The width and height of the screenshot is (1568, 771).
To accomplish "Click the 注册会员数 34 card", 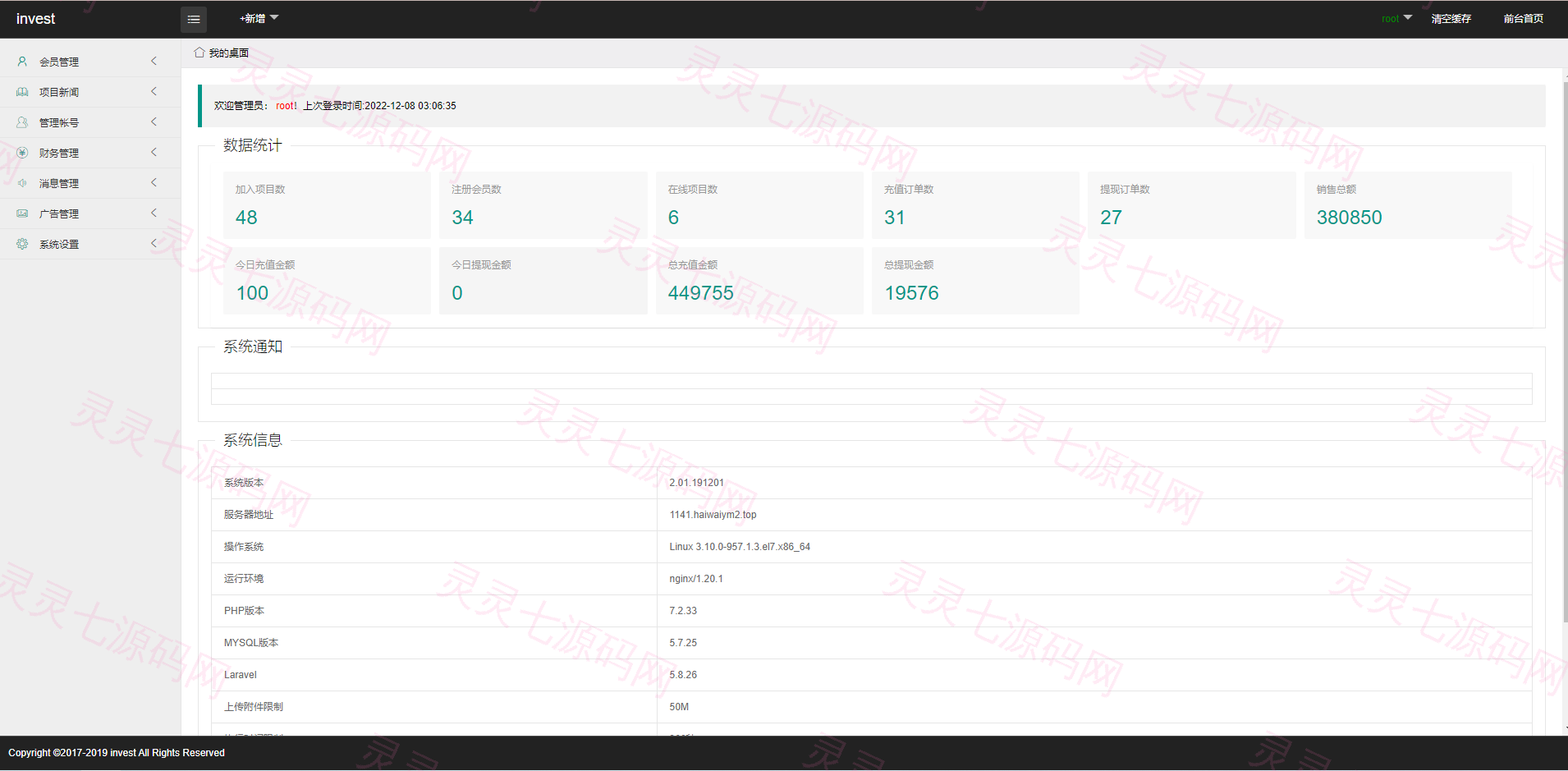I will pyautogui.click(x=543, y=205).
